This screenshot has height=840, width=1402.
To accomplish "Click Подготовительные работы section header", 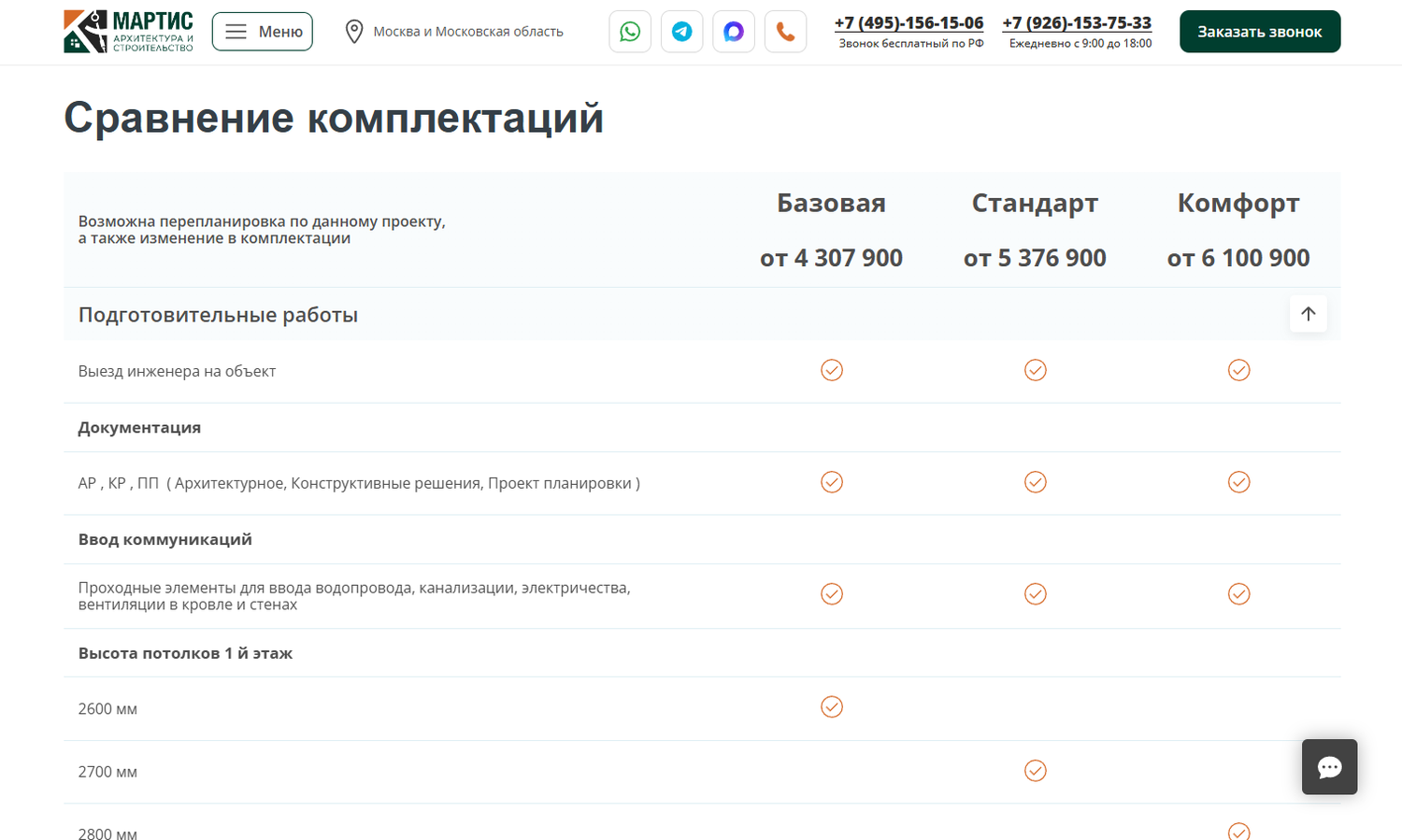I will (x=702, y=315).
